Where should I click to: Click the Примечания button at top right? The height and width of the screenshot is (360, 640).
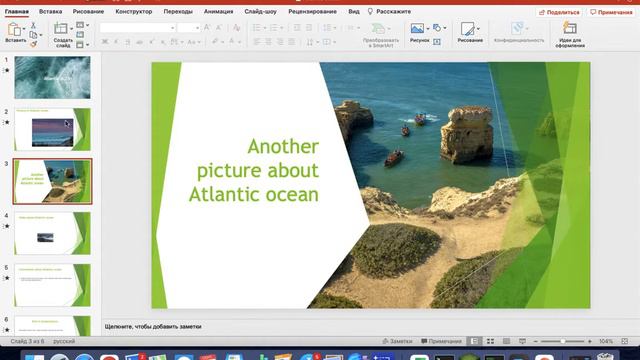click(611, 12)
